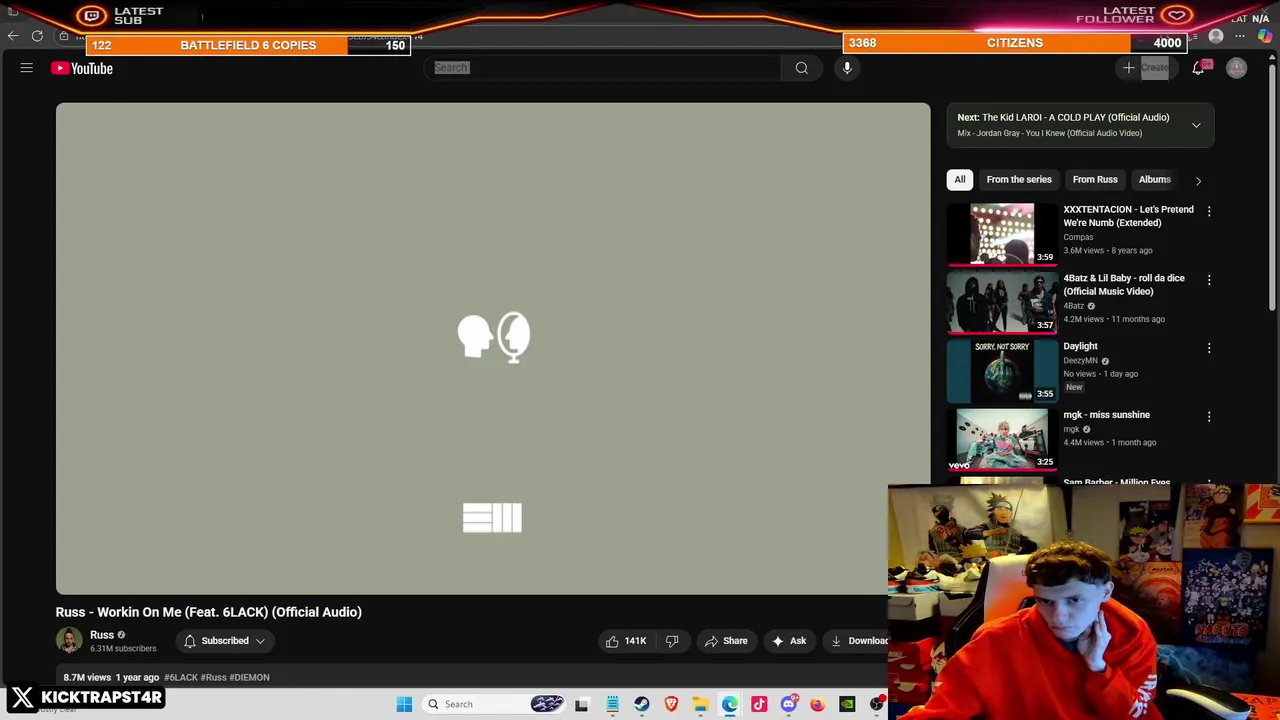Screen dimensions: 1280x720
Task: Go to YouTube home via logo
Action: pos(82,68)
